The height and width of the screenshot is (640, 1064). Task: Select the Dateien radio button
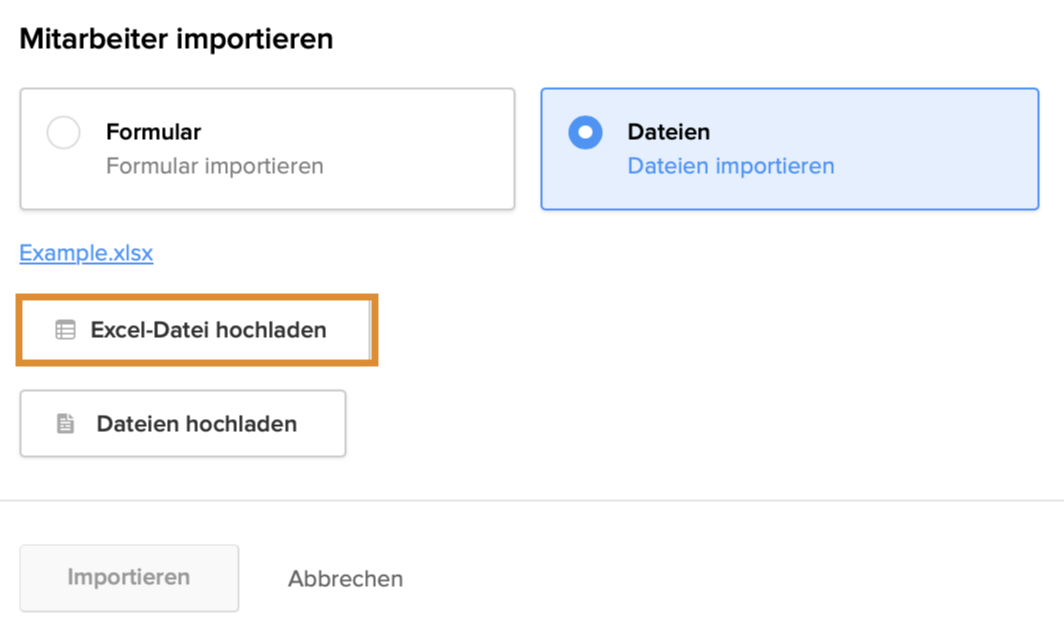pos(585,133)
